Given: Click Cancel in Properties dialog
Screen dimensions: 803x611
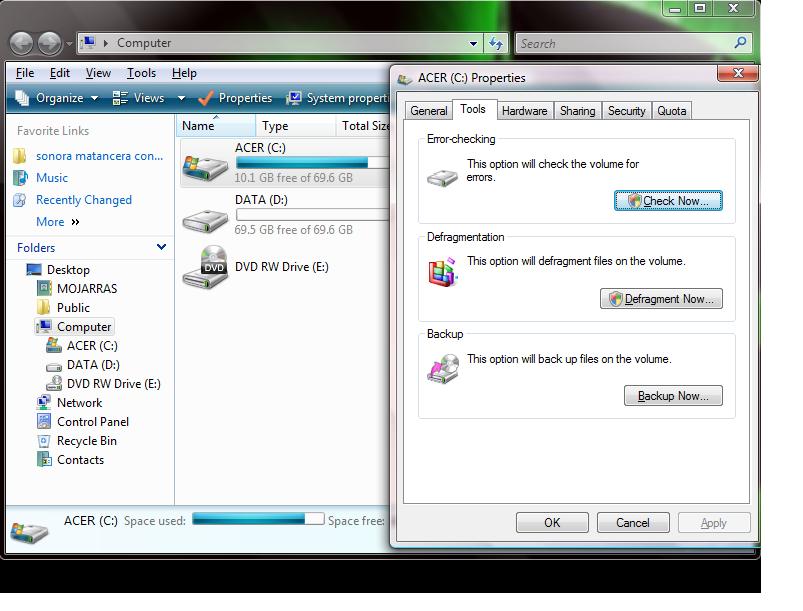Looking at the screenshot, I should point(632,523).
